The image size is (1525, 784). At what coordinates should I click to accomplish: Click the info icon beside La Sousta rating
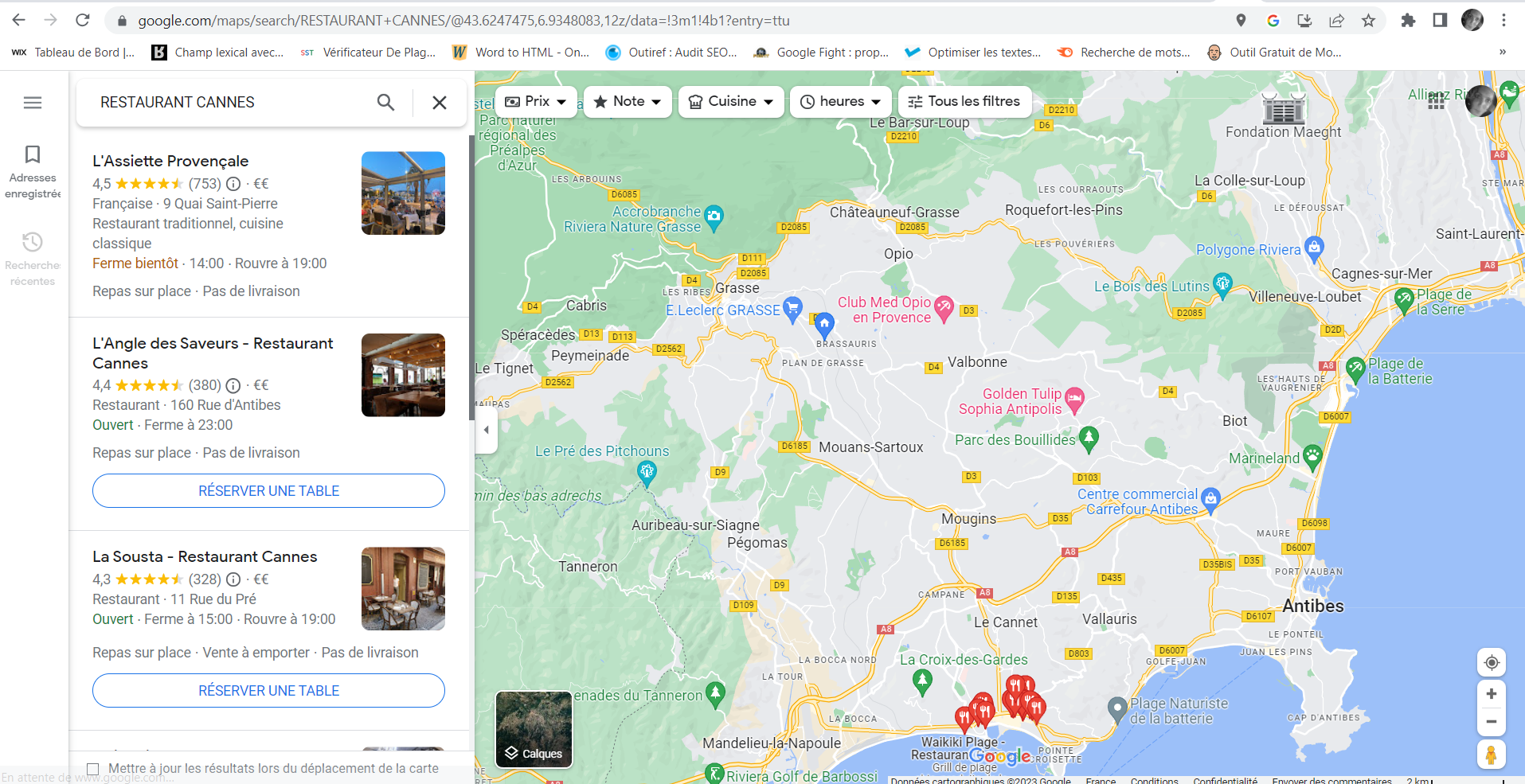233,579
